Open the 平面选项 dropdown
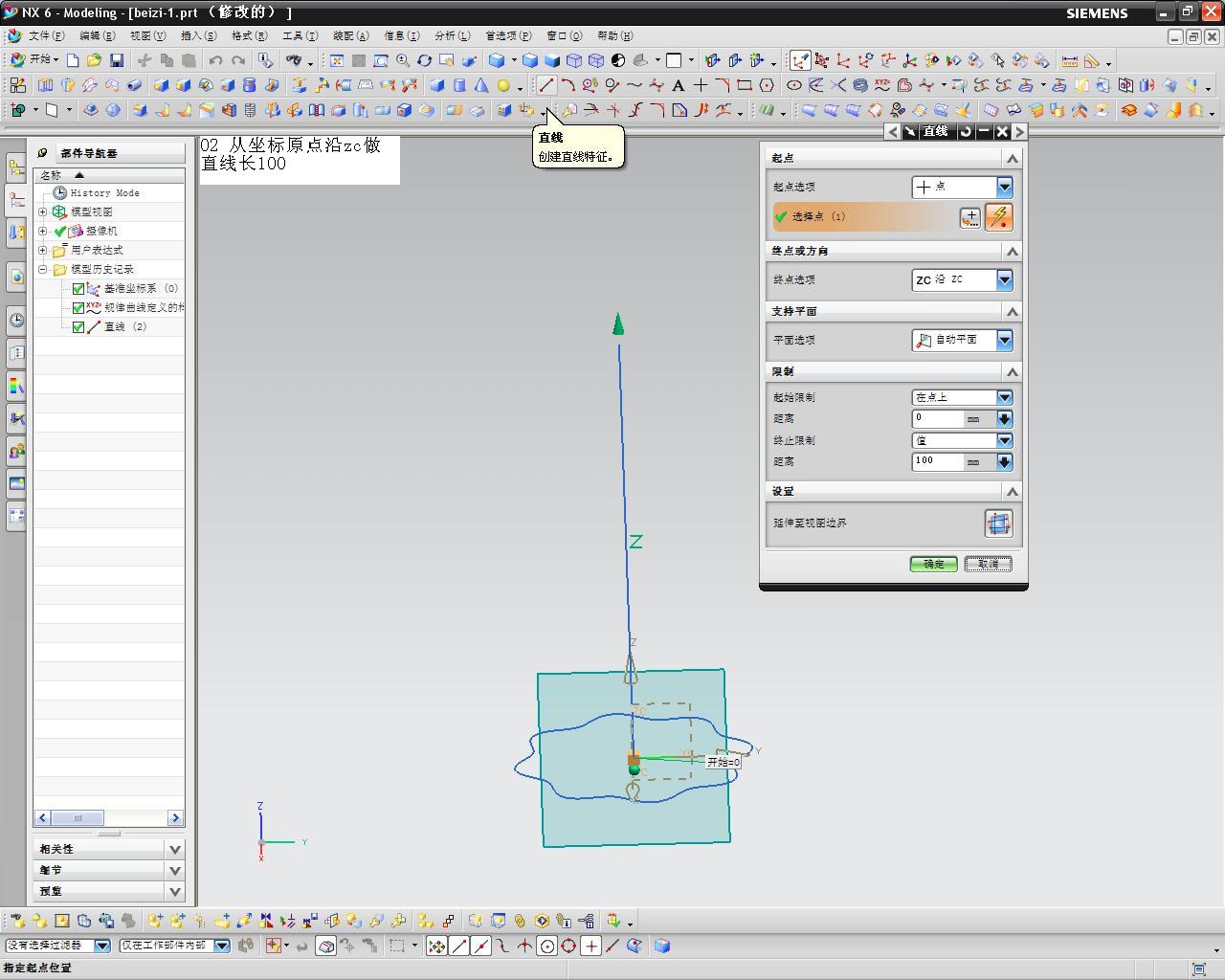 tap(1004, 340)
